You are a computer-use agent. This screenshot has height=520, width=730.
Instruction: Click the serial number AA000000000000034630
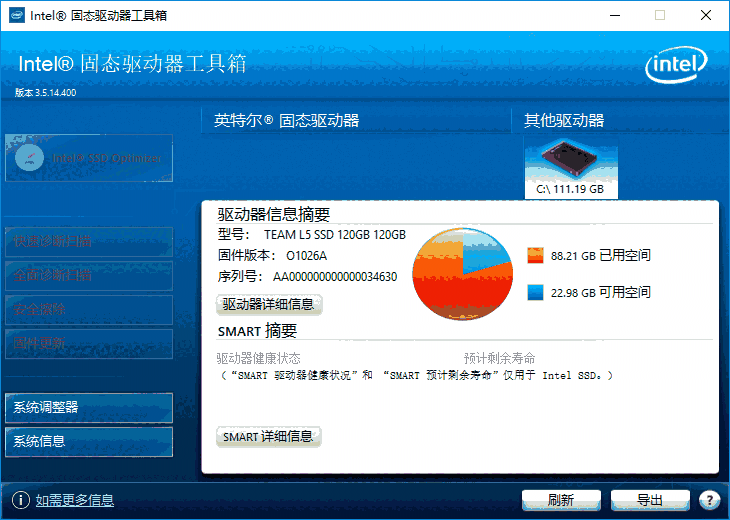pos(335,277)
